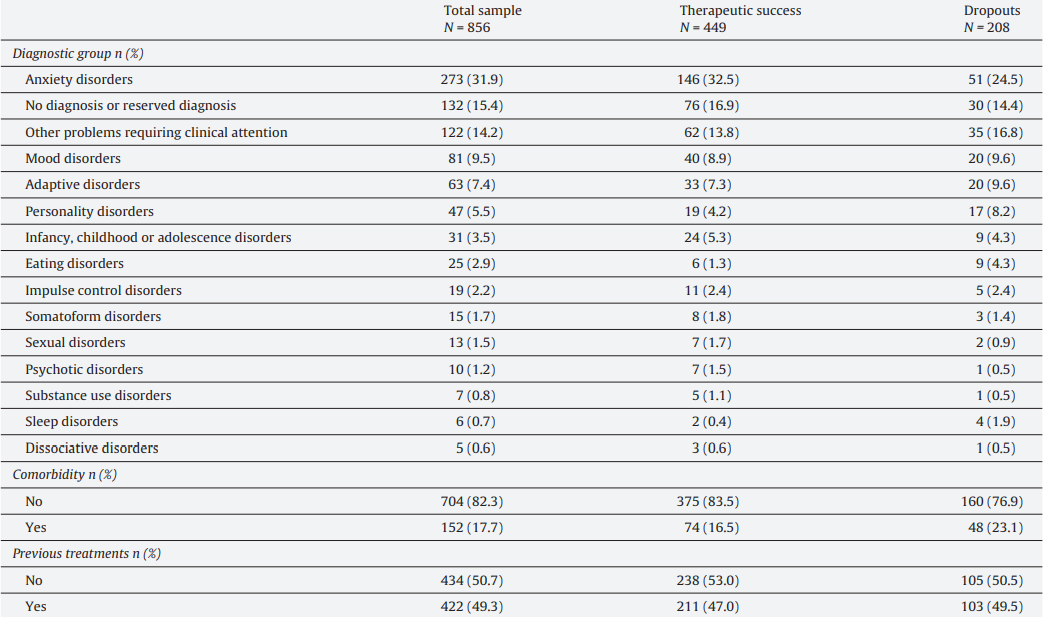Click "No diagnosis or reserved diagnosis" row label

(x=131, y=105)
